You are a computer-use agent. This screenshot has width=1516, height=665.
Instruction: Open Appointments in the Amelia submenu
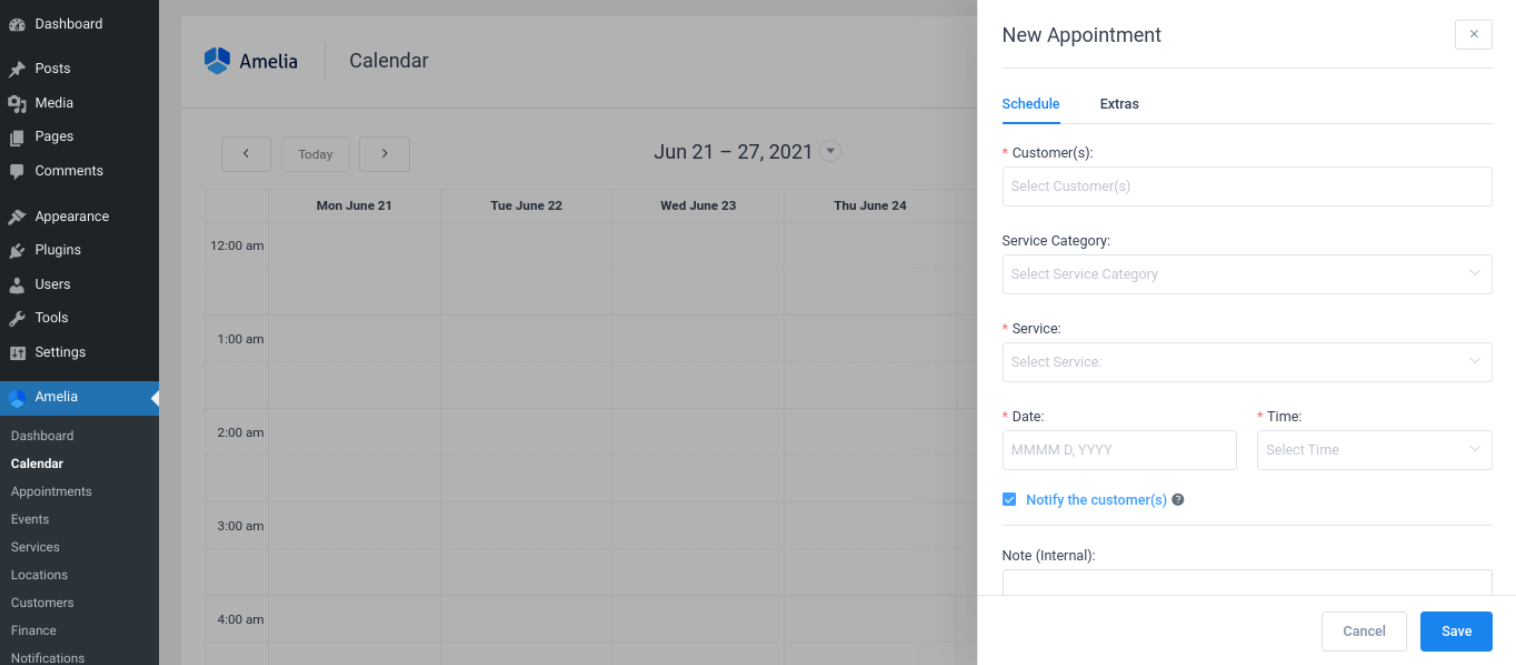[51, 492]
